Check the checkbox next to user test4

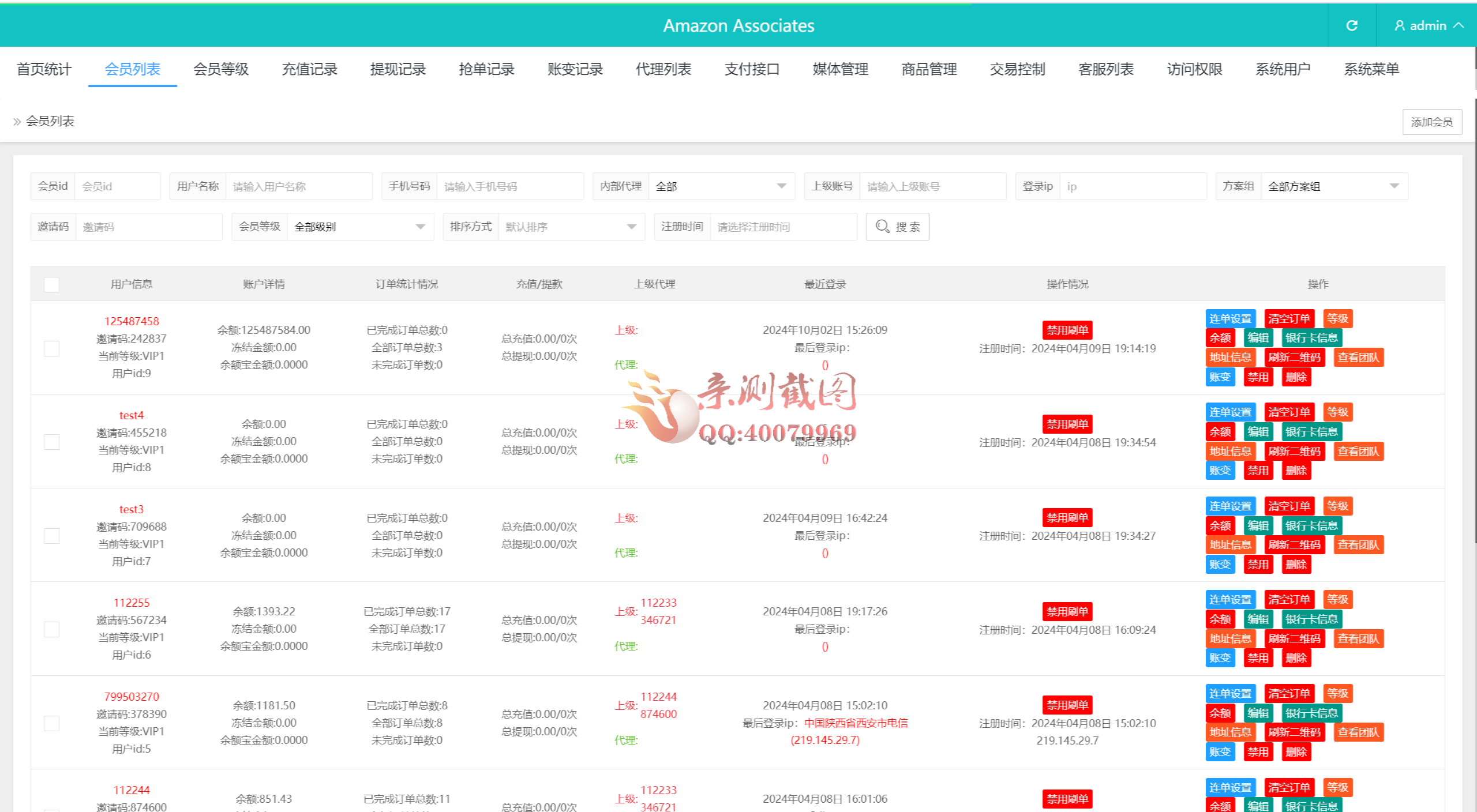click(51, 442)
